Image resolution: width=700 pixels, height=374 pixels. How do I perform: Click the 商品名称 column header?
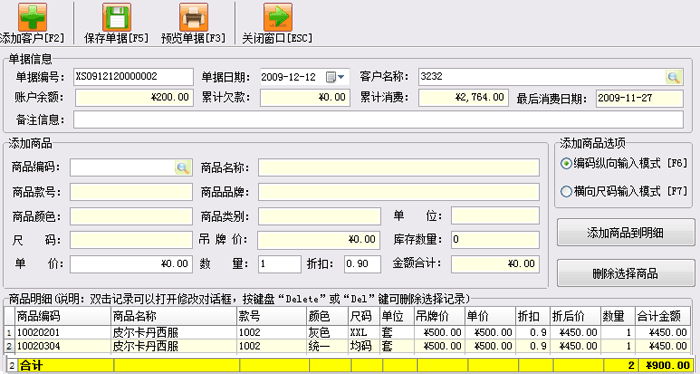tap(173, 316)
